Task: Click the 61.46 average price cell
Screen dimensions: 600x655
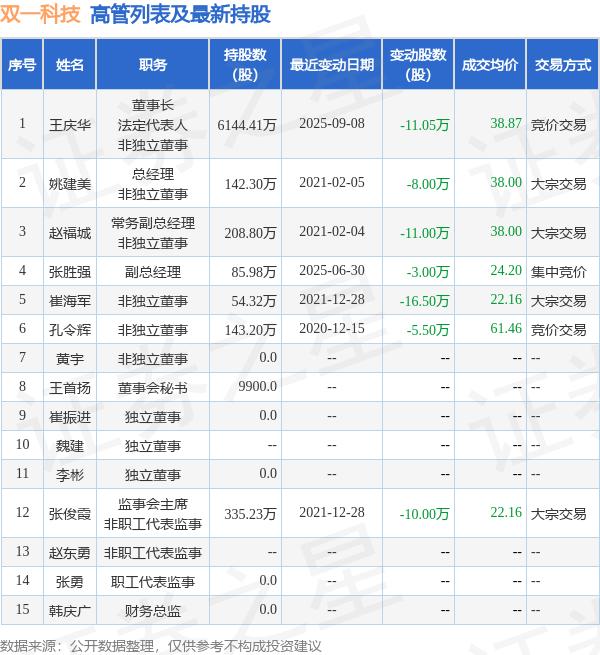Action: 506,328
